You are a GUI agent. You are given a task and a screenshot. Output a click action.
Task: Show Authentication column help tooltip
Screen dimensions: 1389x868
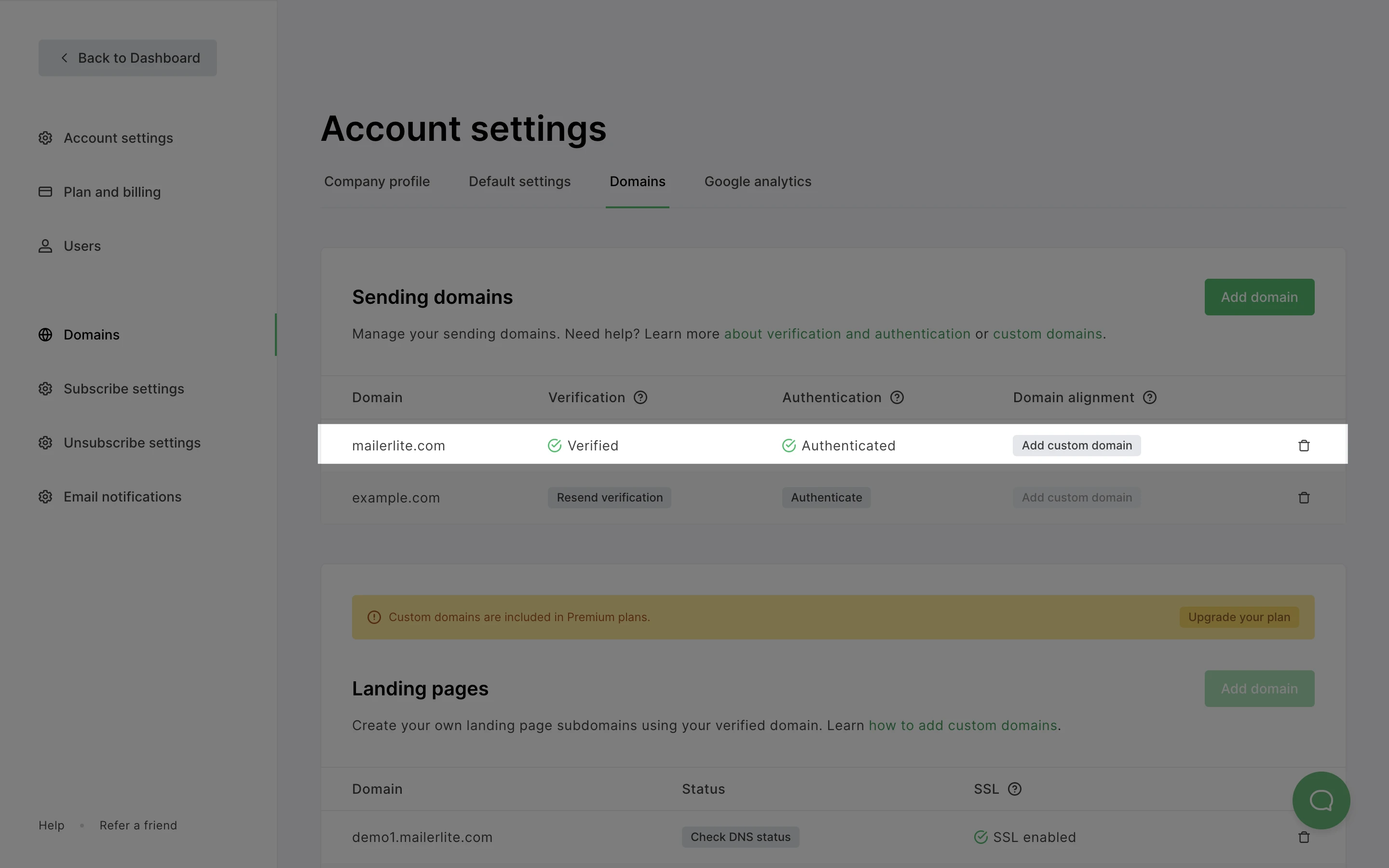coord(897,397)
